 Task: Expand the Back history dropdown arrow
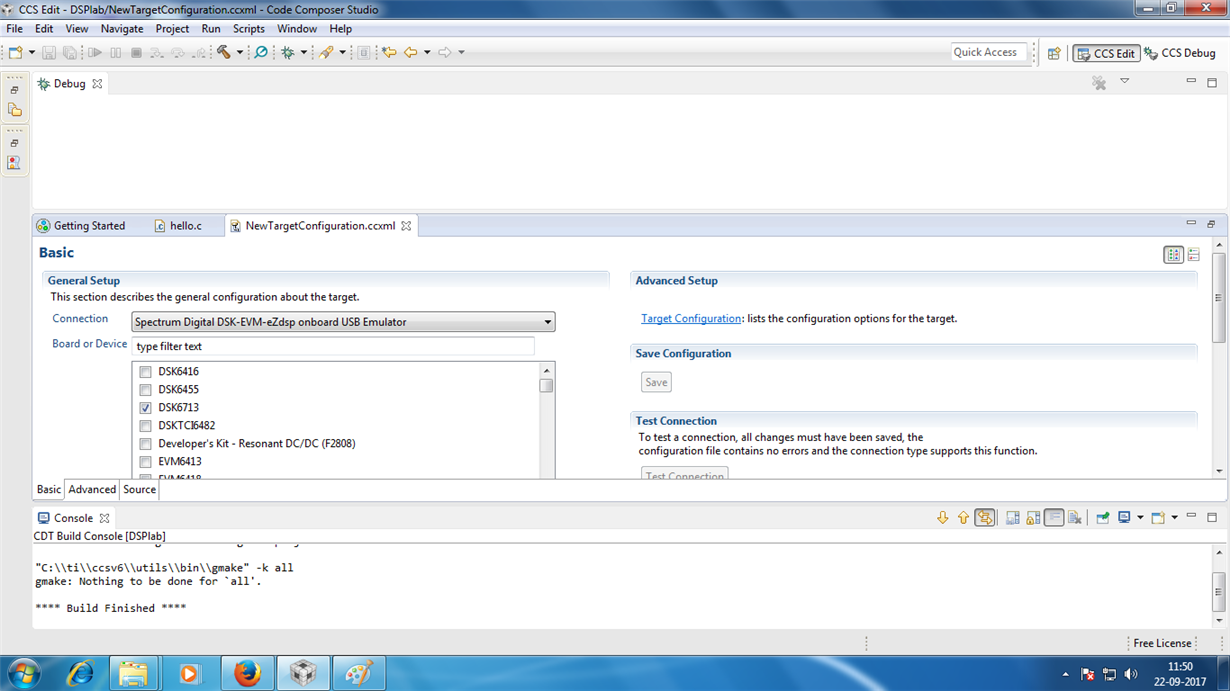tap(427, 52)
